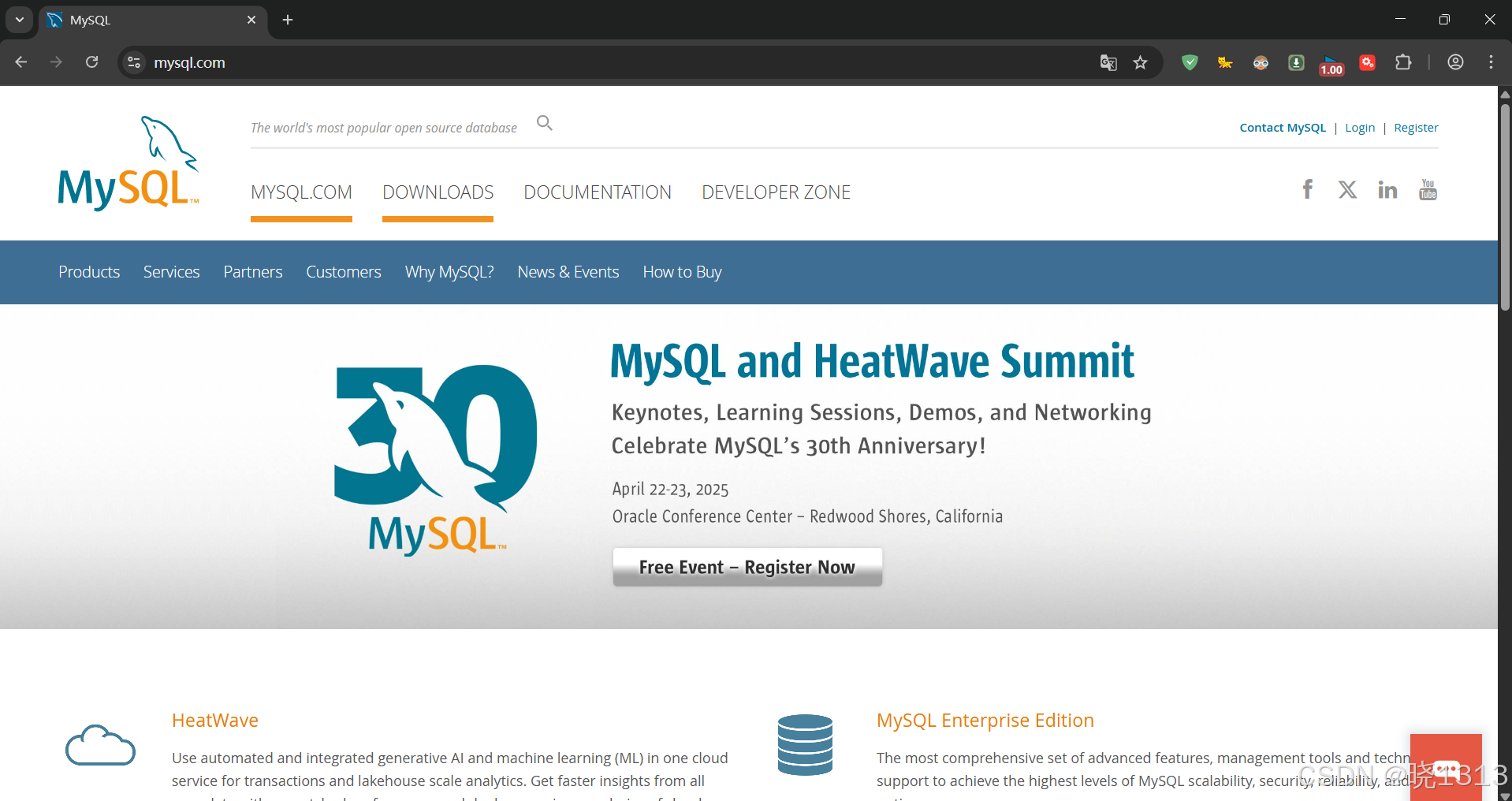This screenshot has width=1512, height=801.
Task: Click the HeatWave cloud icon
Action: coord(100,745)
